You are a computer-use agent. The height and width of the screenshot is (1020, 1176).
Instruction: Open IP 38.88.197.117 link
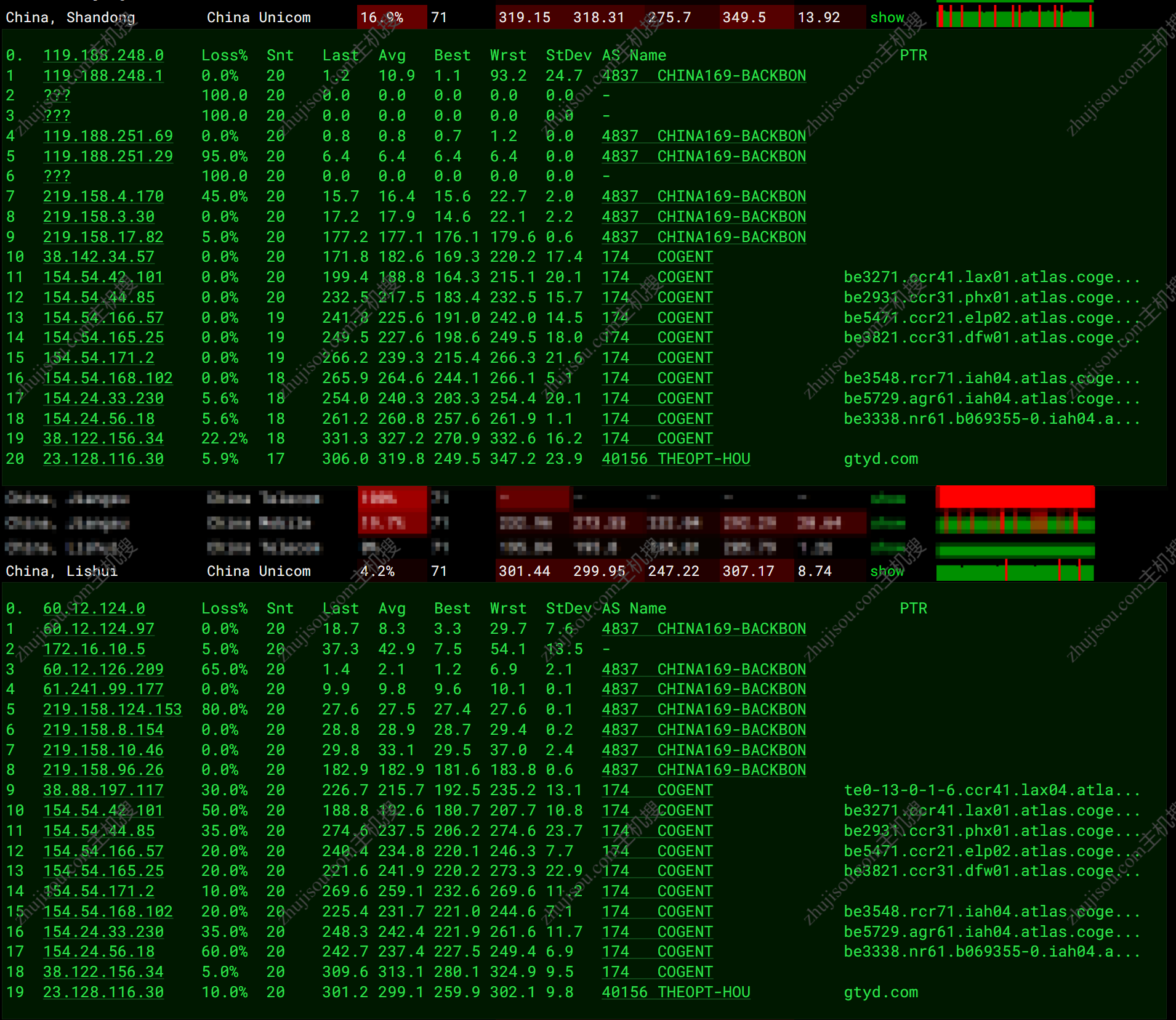103,790
